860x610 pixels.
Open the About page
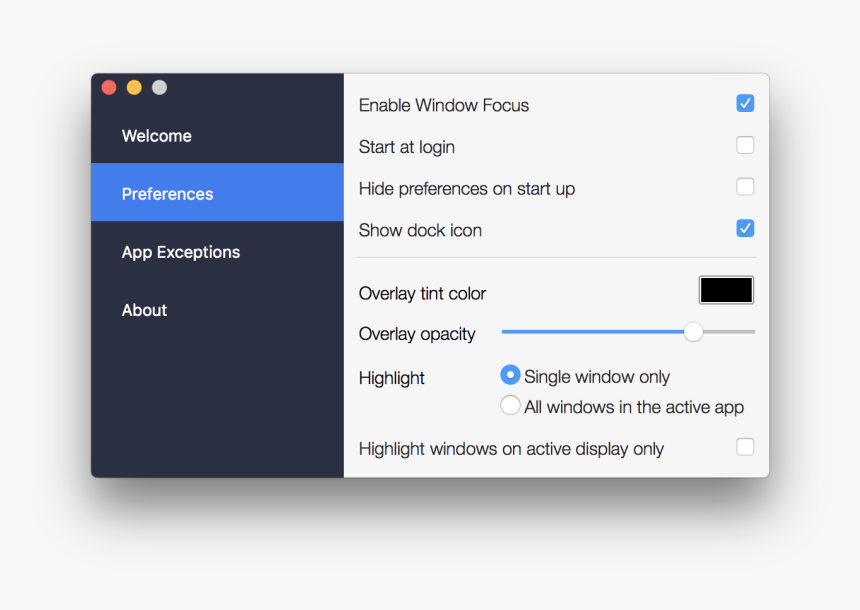145,310
